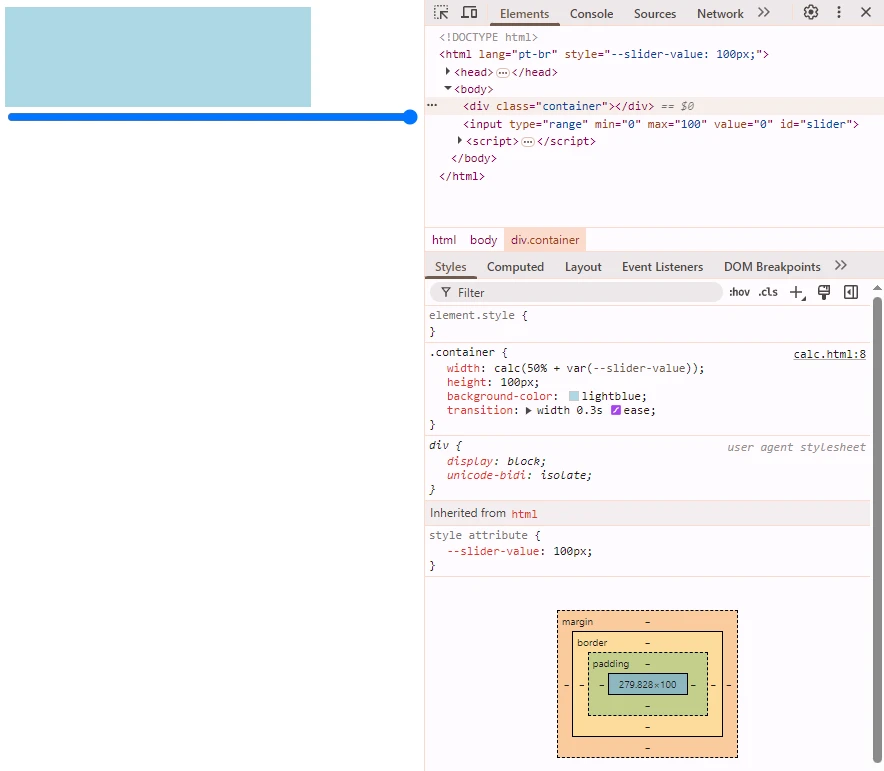The width and height of the screenshot is (884, 771).
Task: Close the DevTools panel
Action: [x=866, y=12]
